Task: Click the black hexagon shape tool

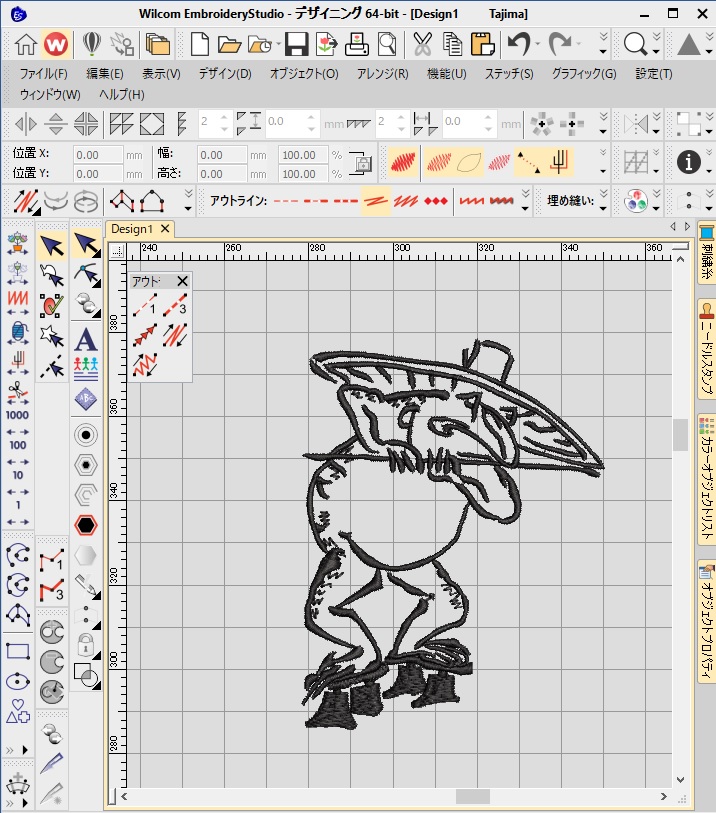Action: (x=86, y=525)
